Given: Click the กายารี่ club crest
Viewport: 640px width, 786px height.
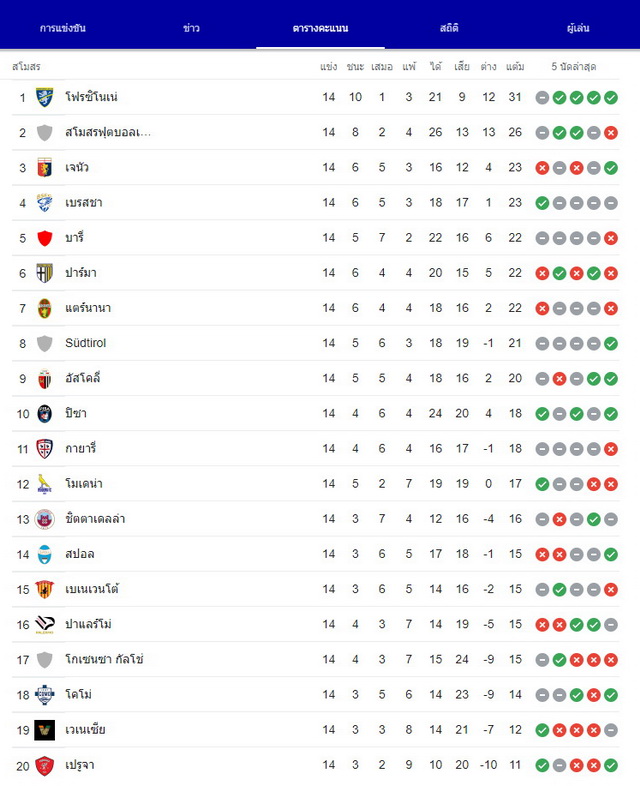Looking at the screenshot, I should tap(45, 449).
